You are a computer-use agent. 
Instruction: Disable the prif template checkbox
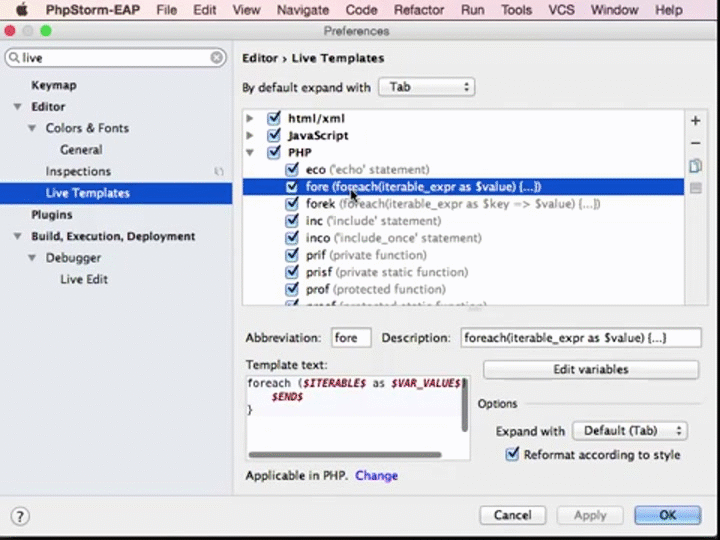292,255
